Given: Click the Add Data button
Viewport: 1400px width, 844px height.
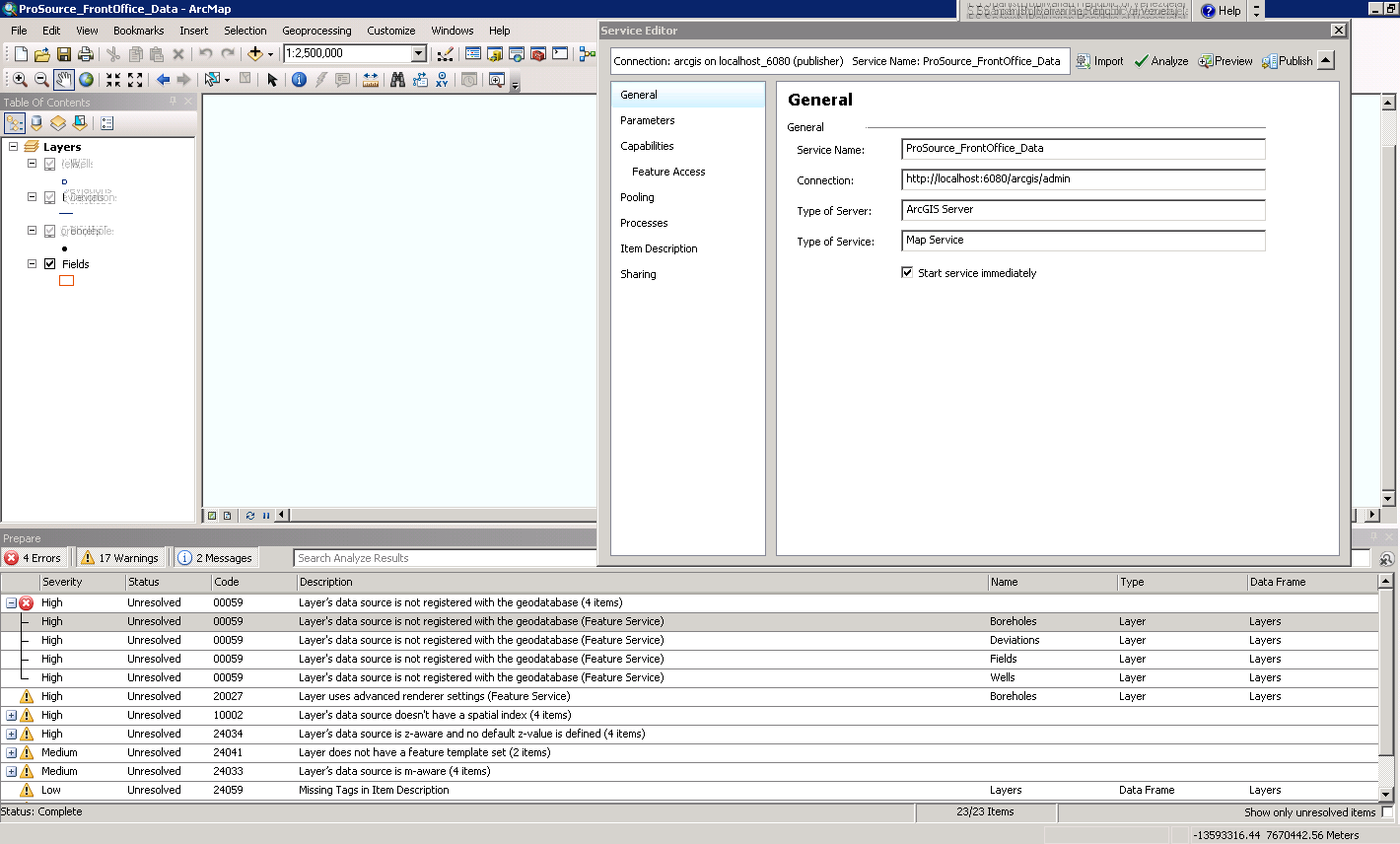Looking at the screenshot, I should point(255,54).
